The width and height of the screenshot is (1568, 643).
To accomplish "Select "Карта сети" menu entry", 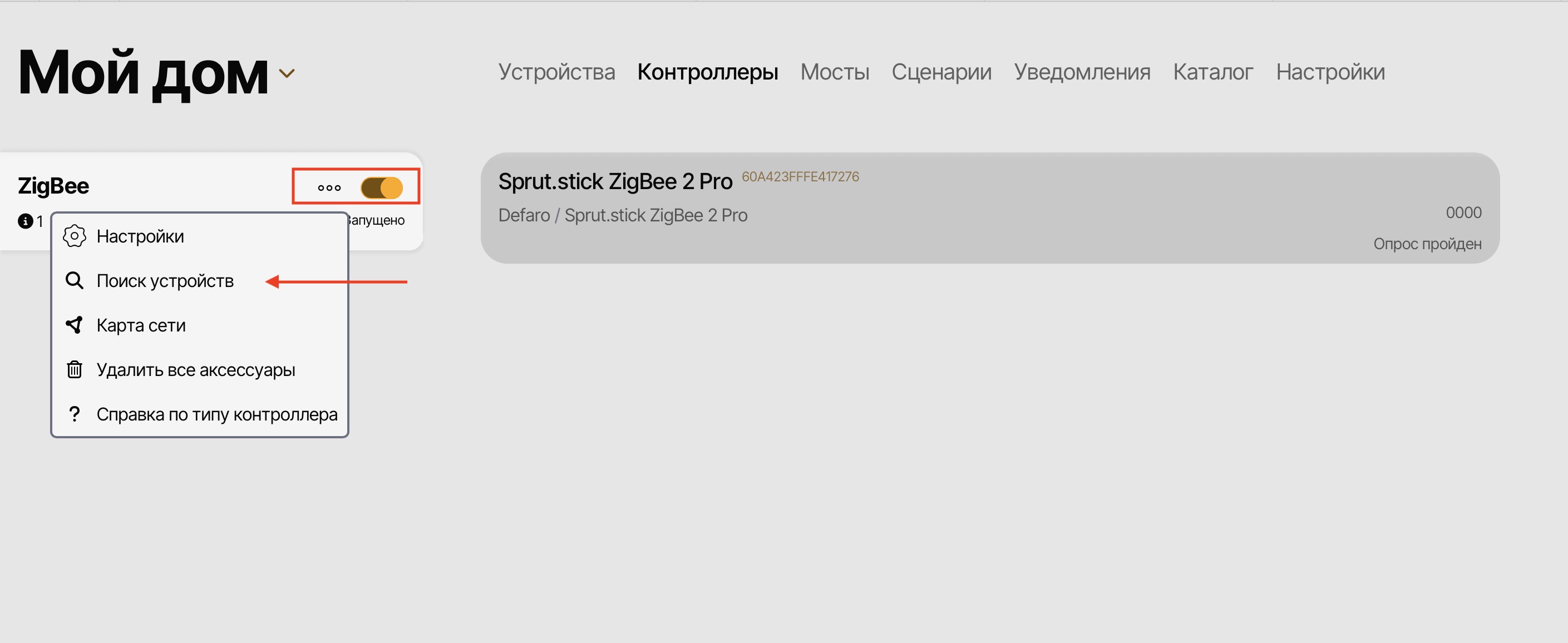I will tap(141, 325).
